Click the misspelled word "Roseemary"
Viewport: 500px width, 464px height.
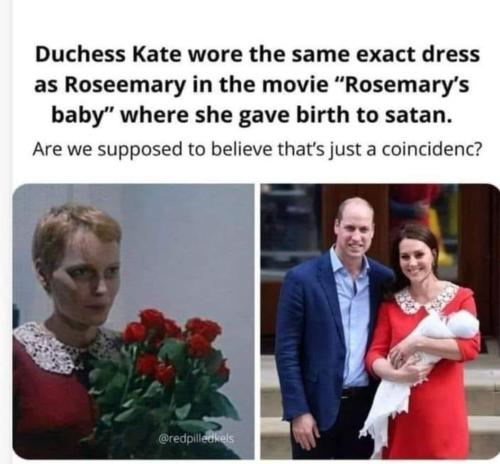(x=125, y=85)
